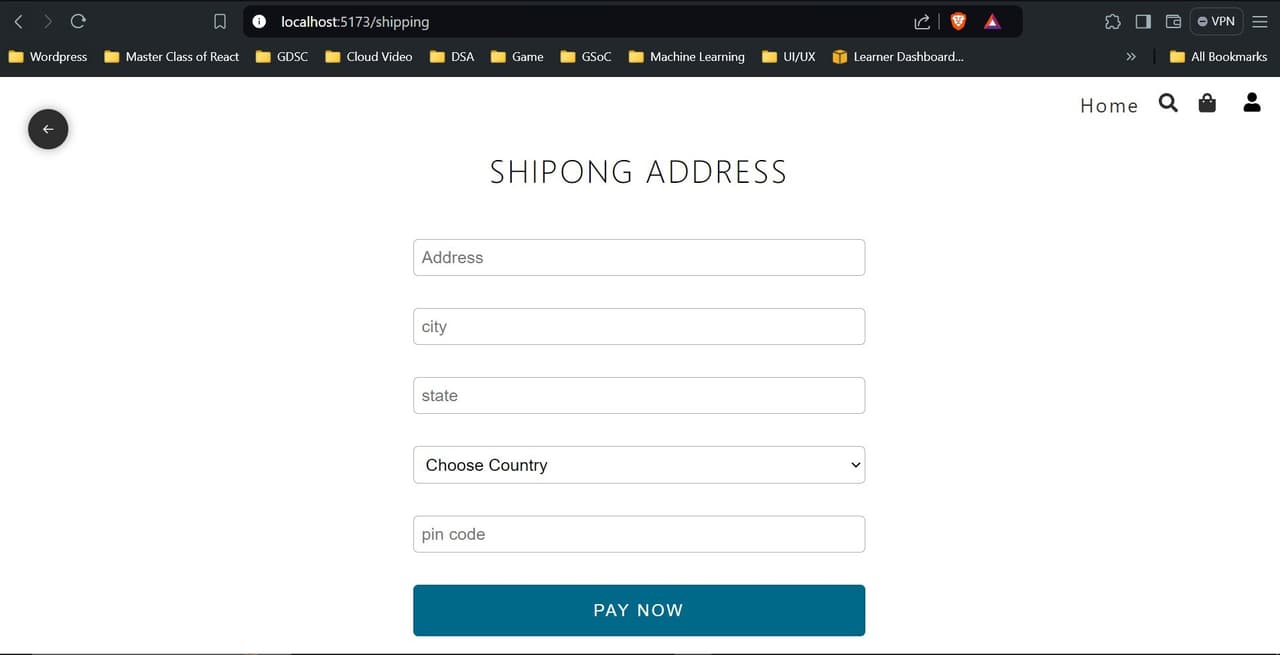Reload the page with refresh icon
Viewport: 1280px width, 655px height.
click(x=78, y=21)
